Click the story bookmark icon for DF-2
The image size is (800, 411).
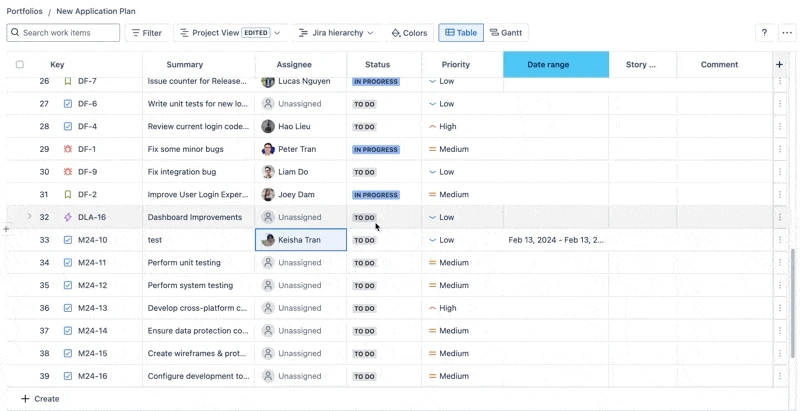pyautogui.click(x=68, y=195)
